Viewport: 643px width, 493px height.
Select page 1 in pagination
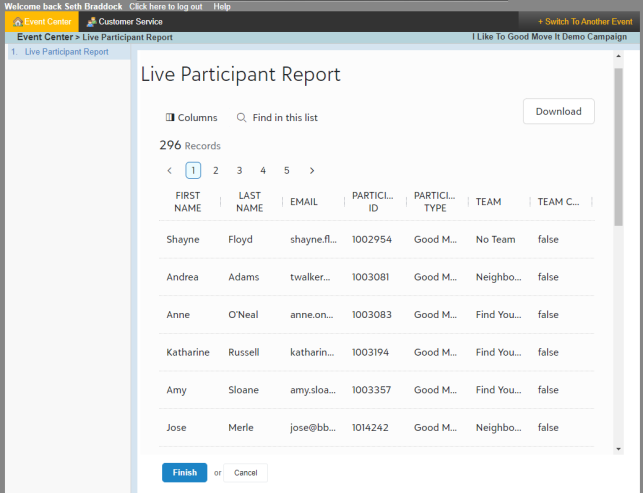click(x=193, y=171)
